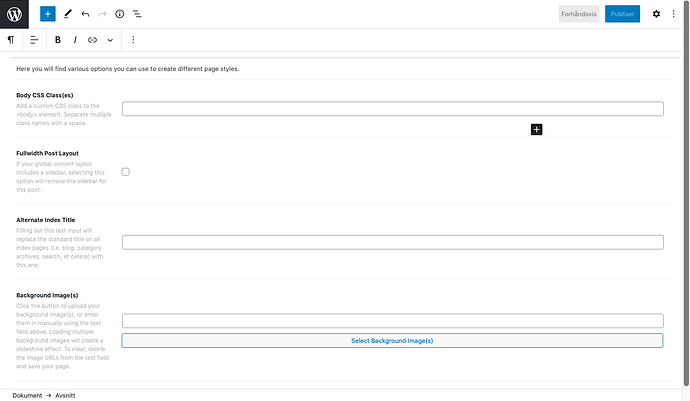Screen dimensions: 690x401
Task: Insert a link with the link icon
Action: [93, 40]
